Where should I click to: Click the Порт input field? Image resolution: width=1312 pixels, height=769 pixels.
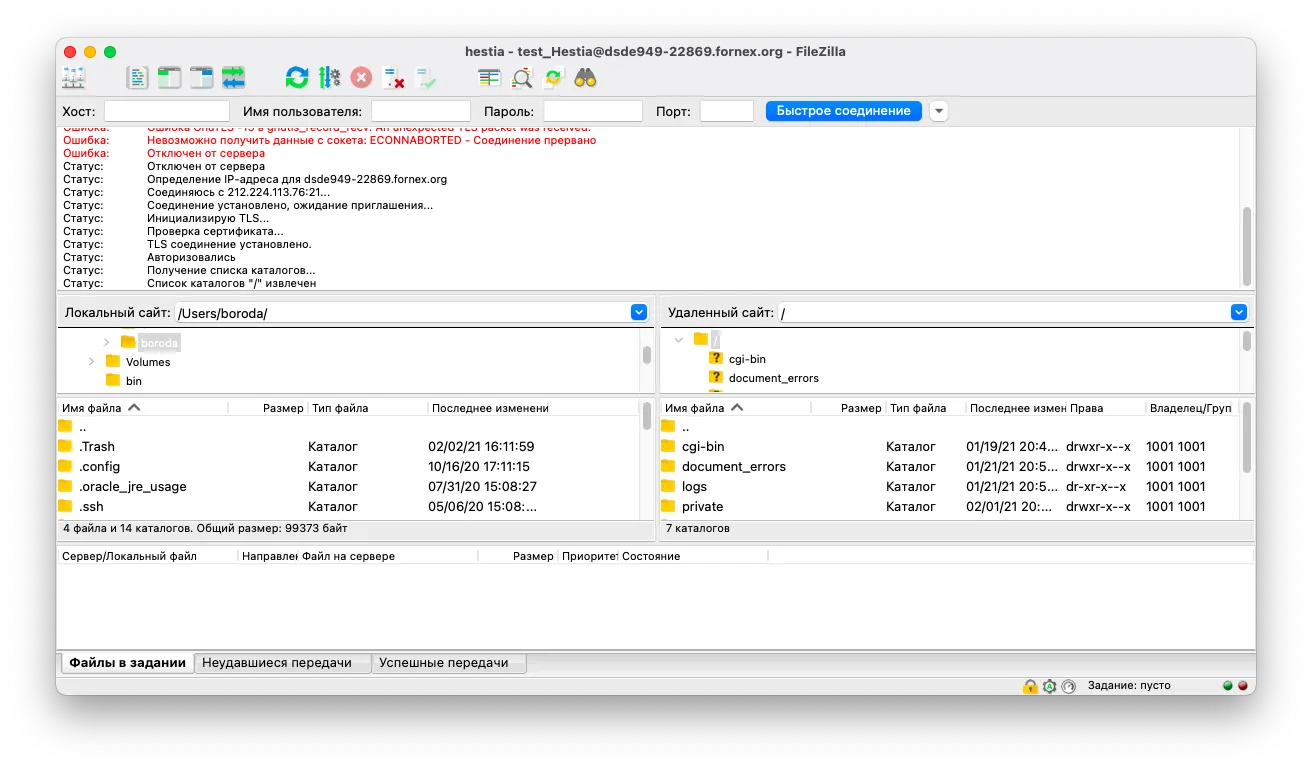727,111
